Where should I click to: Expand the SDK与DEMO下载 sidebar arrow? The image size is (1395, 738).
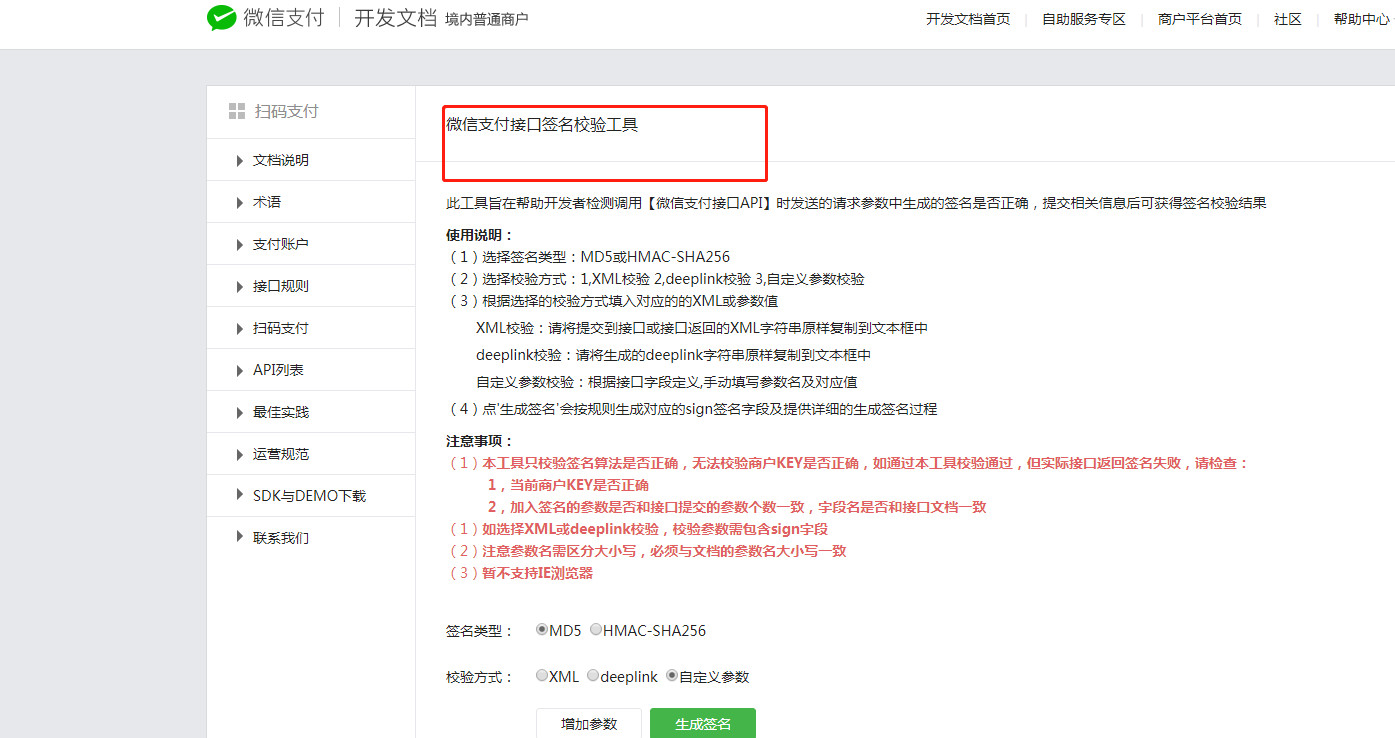click(x=240, y=495)
